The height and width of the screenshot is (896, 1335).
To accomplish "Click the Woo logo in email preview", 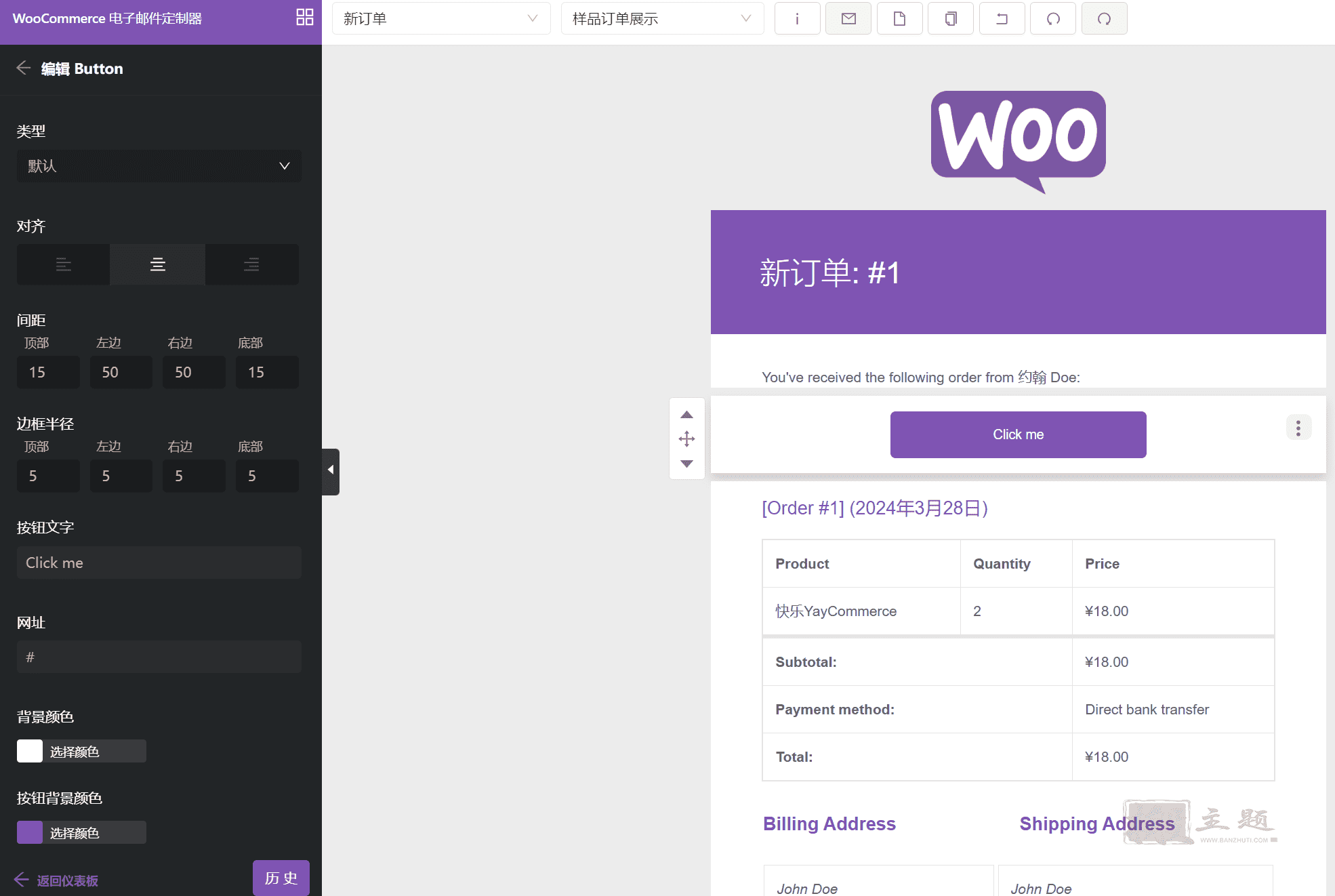I will click(1018, 142).
